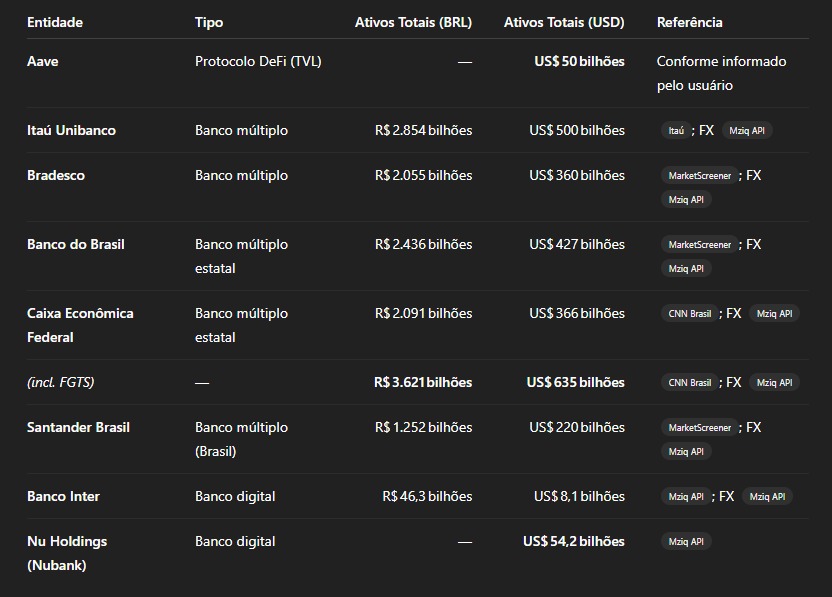This screenshot has height=597, width=832.
Task: Open Mziq API chip in incl. FGTS row
Action: click(x=774, y=383)
